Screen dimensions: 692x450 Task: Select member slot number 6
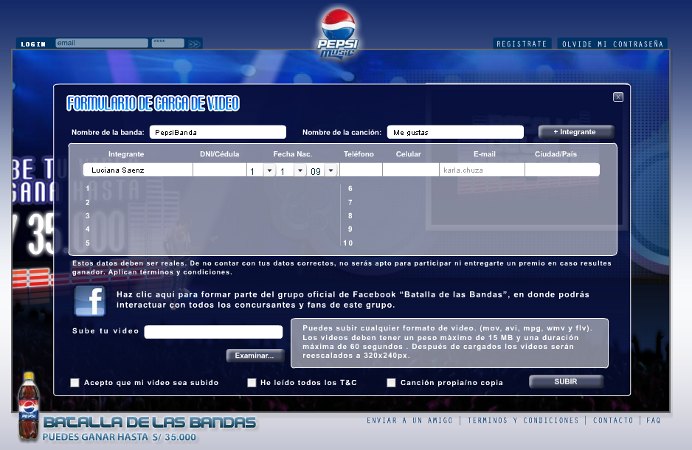pyautogui.click(x=350, y=188)
